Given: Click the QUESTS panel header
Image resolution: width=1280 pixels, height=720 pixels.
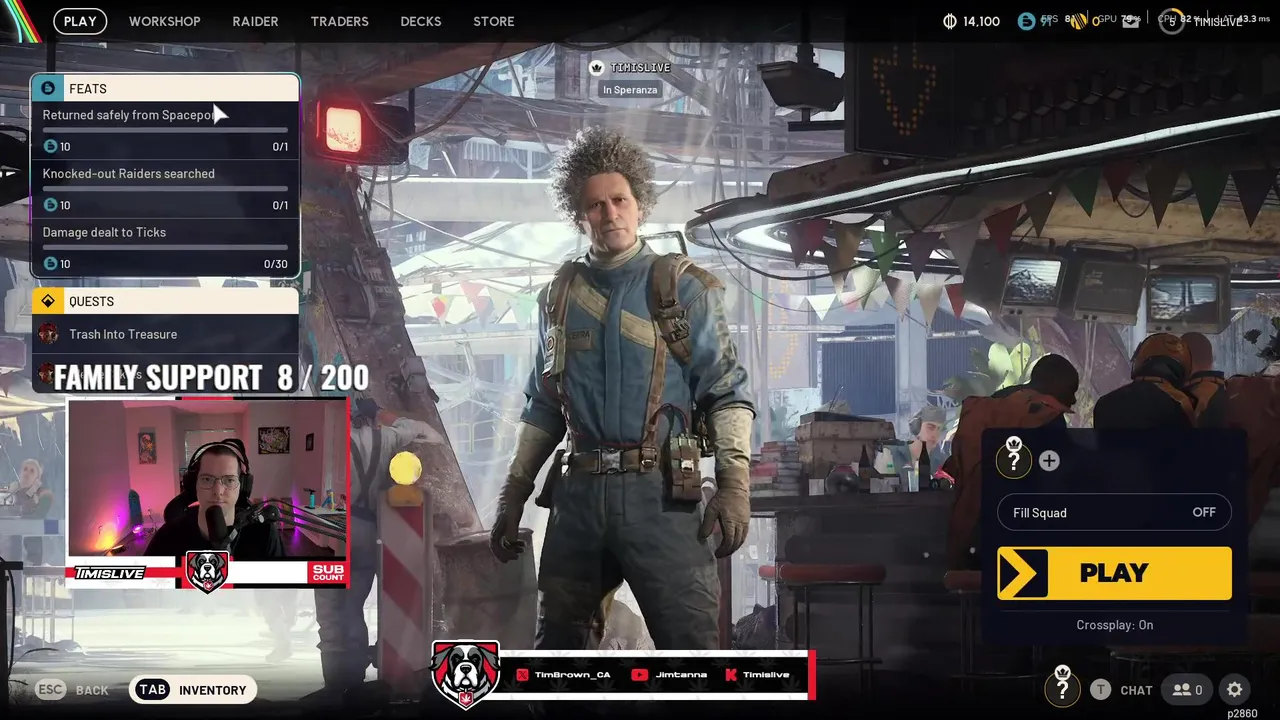Looking at the screenshot, I should (165, 301).
